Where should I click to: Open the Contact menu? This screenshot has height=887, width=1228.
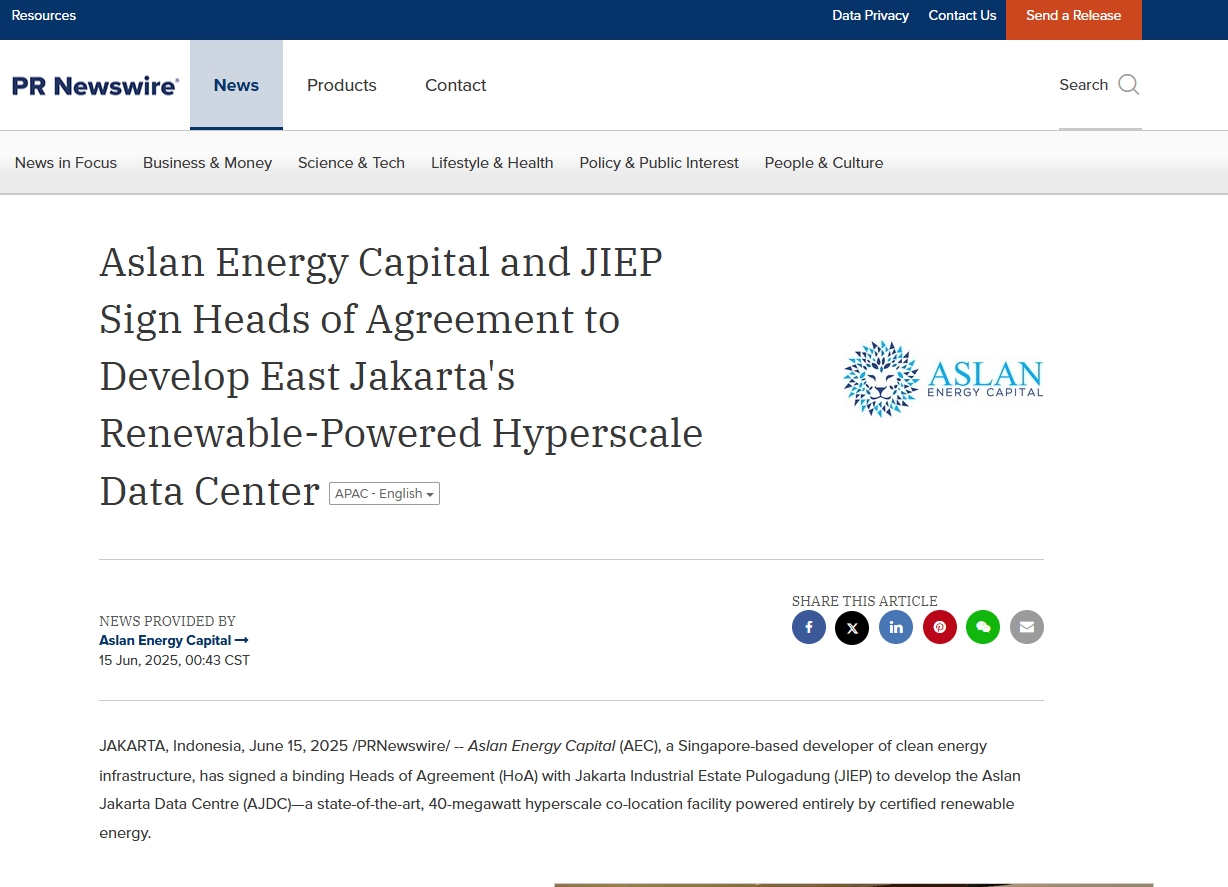coord(456,85)
